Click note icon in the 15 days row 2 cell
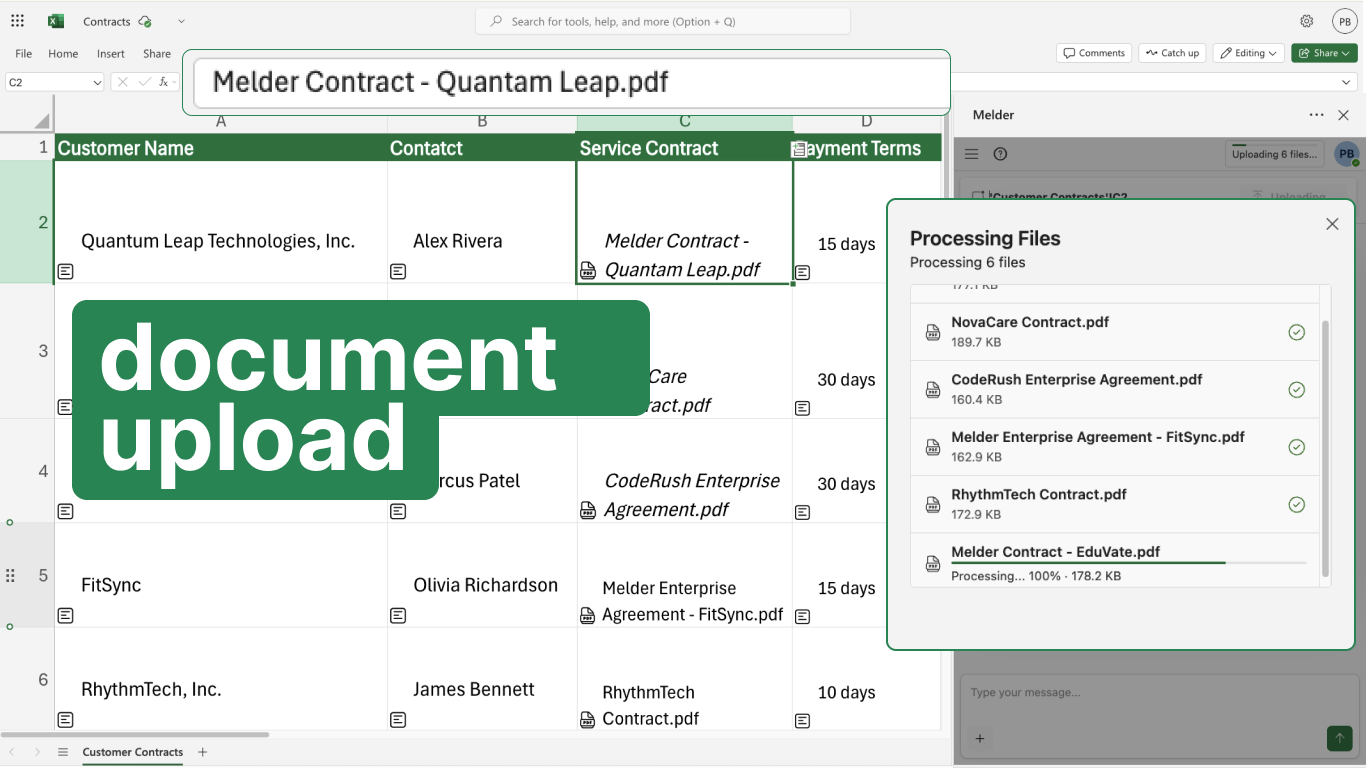The image size is (1366, 768). point(802,272)
